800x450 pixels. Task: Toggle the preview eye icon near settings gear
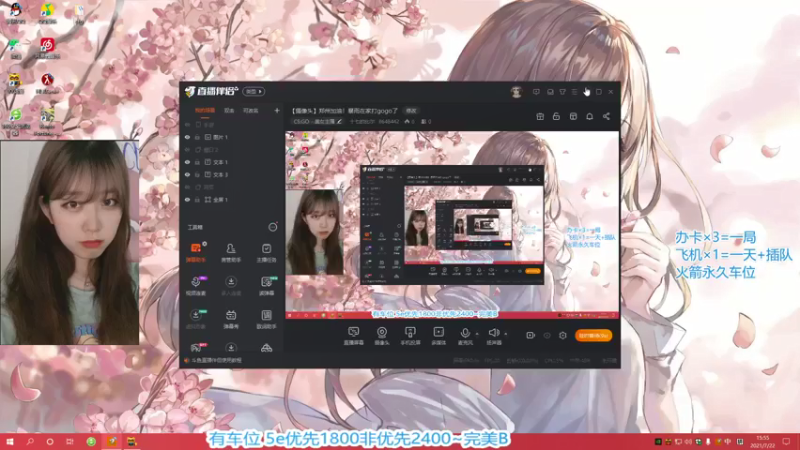(x=547, y=335)
